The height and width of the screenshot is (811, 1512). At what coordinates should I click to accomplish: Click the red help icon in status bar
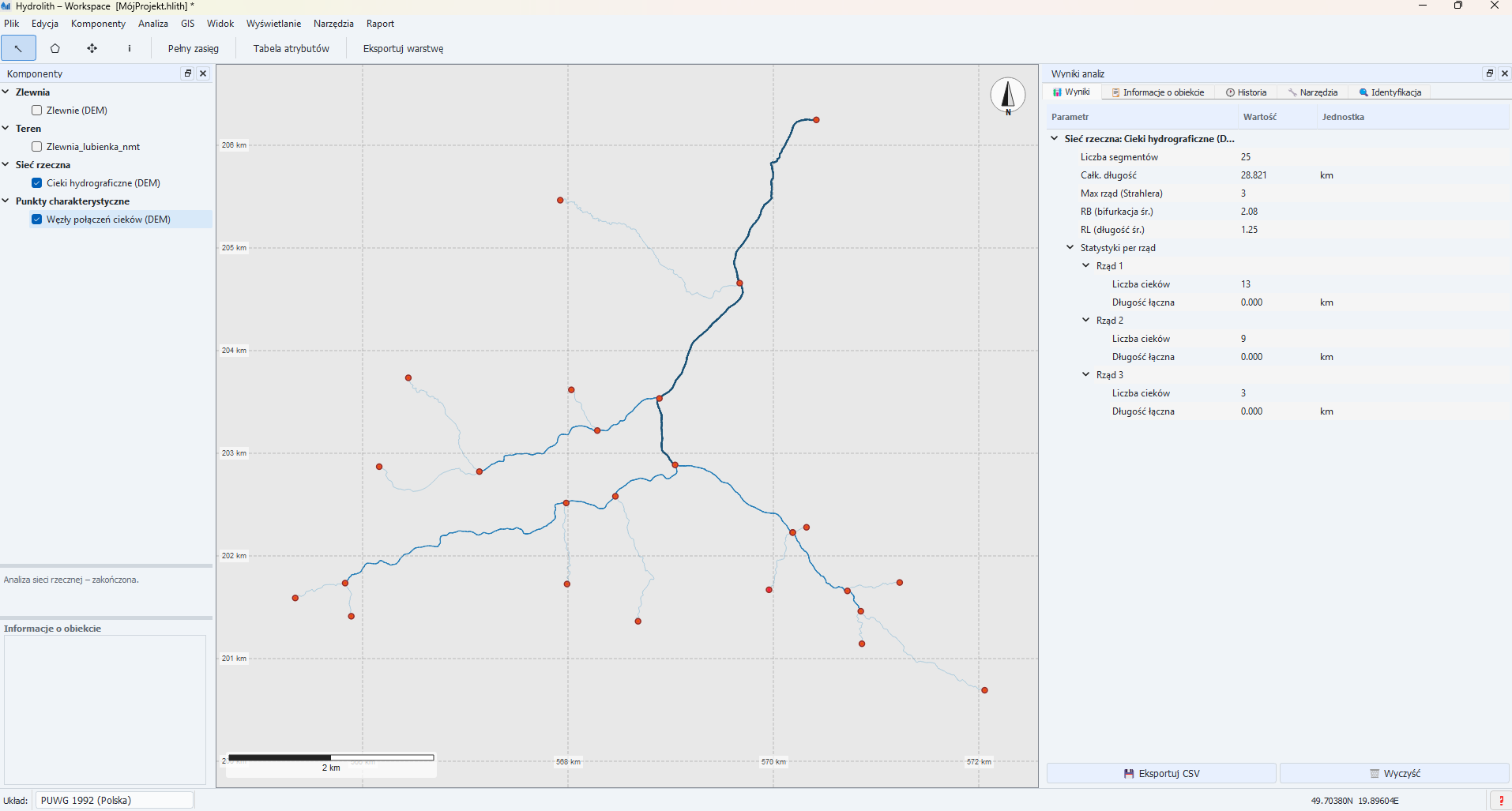point(1501,801)
